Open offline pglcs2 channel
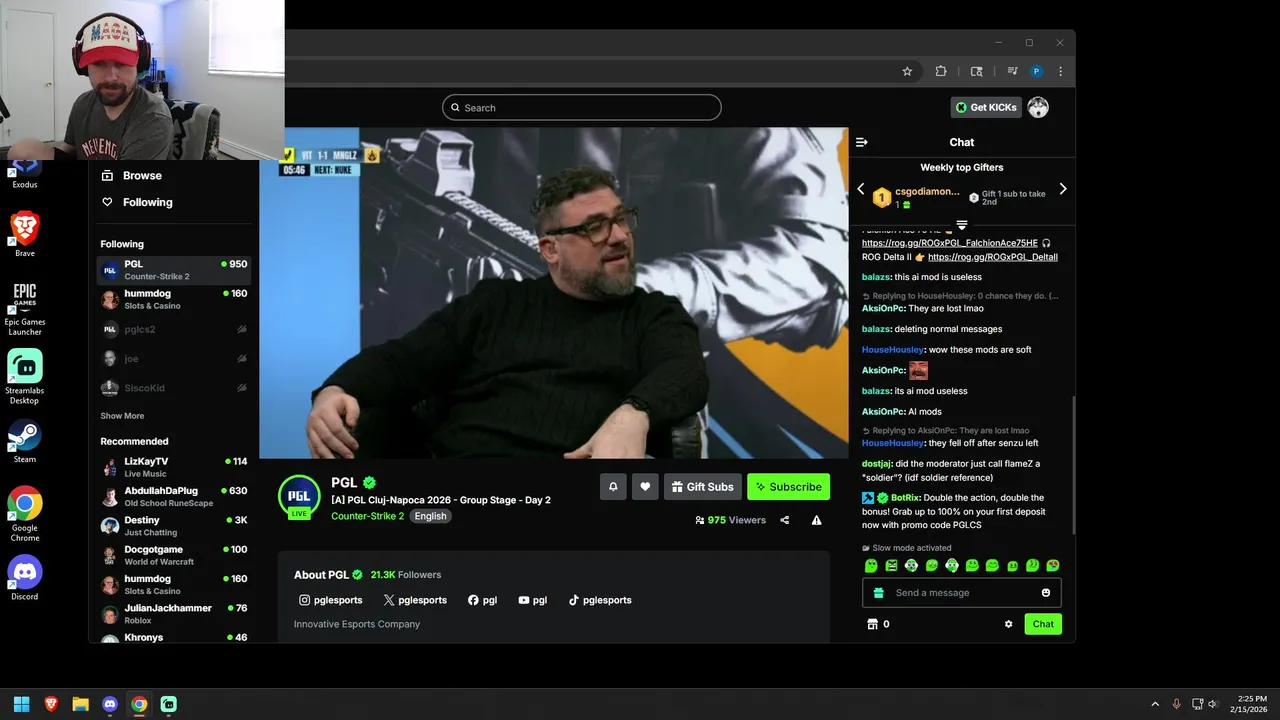Screen dimensions: 1280x720 pos(174,329)
